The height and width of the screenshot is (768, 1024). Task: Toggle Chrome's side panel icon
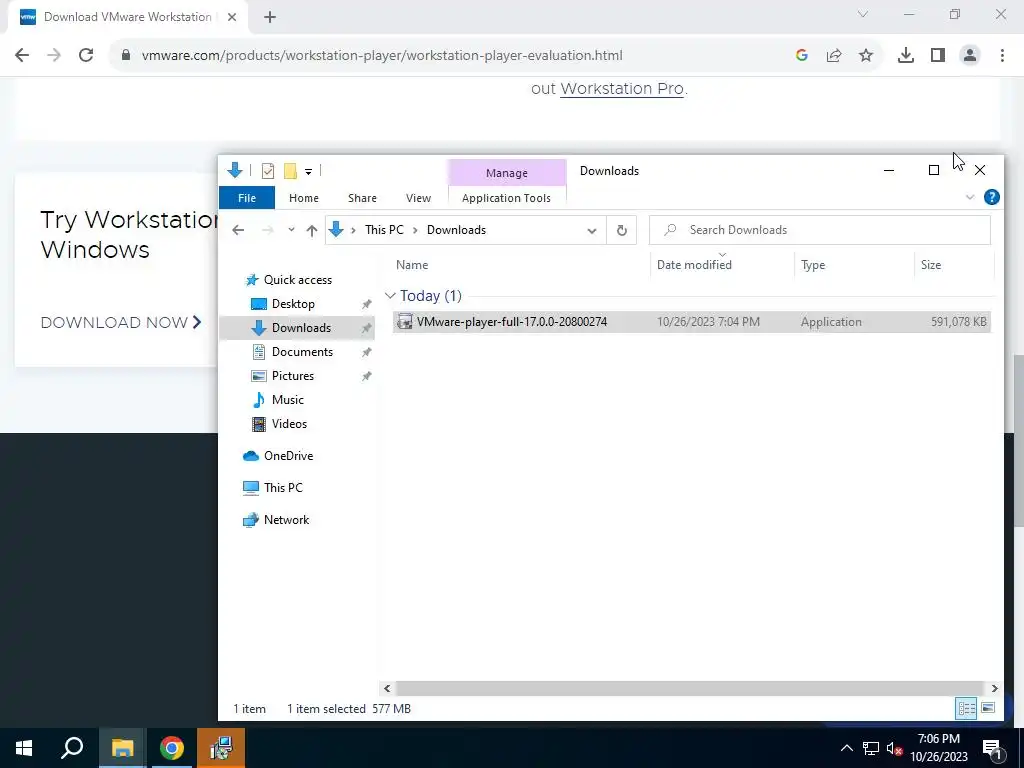(x=938, y=56)
